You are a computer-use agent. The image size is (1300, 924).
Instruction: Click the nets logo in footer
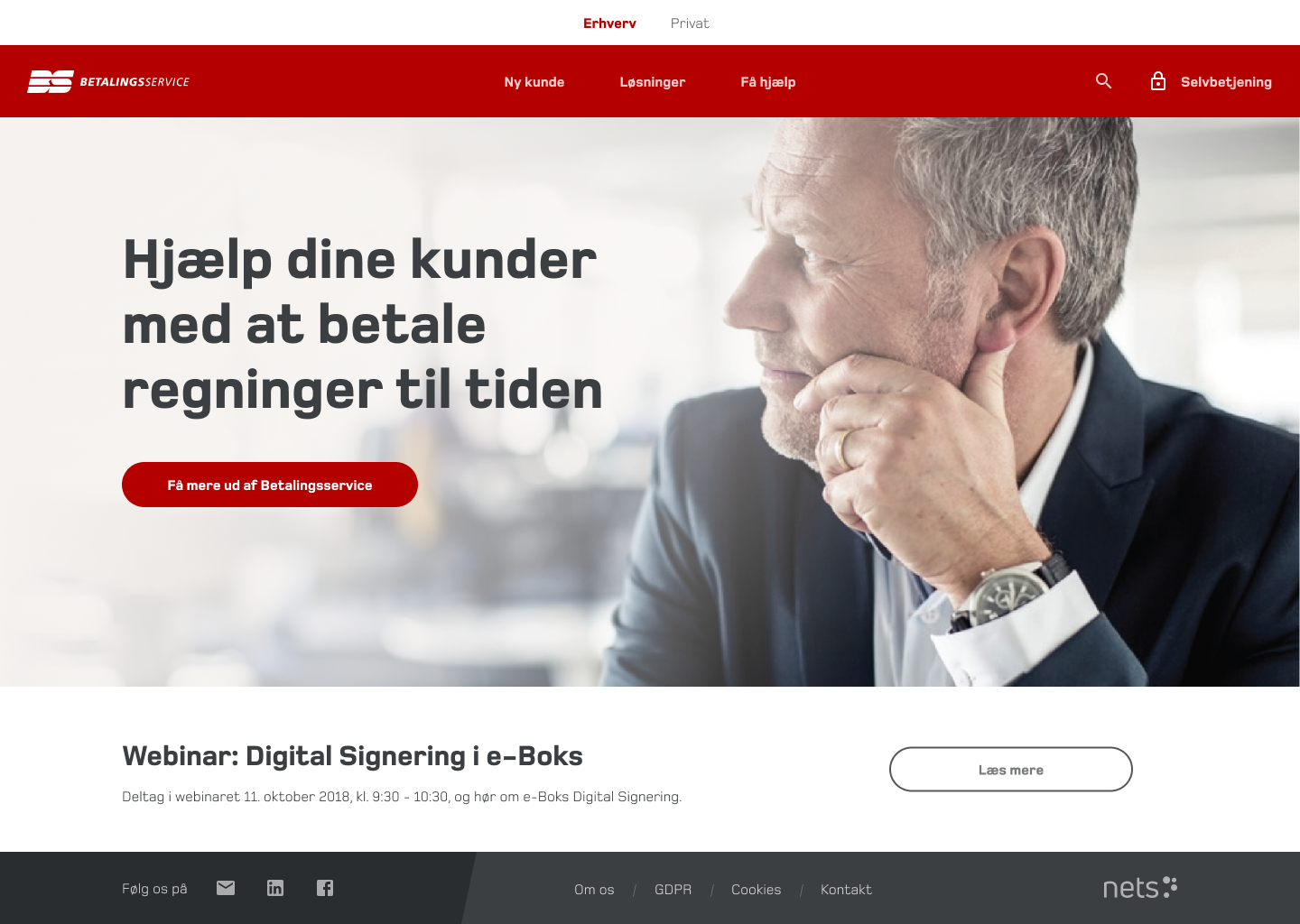(1140, 888)
